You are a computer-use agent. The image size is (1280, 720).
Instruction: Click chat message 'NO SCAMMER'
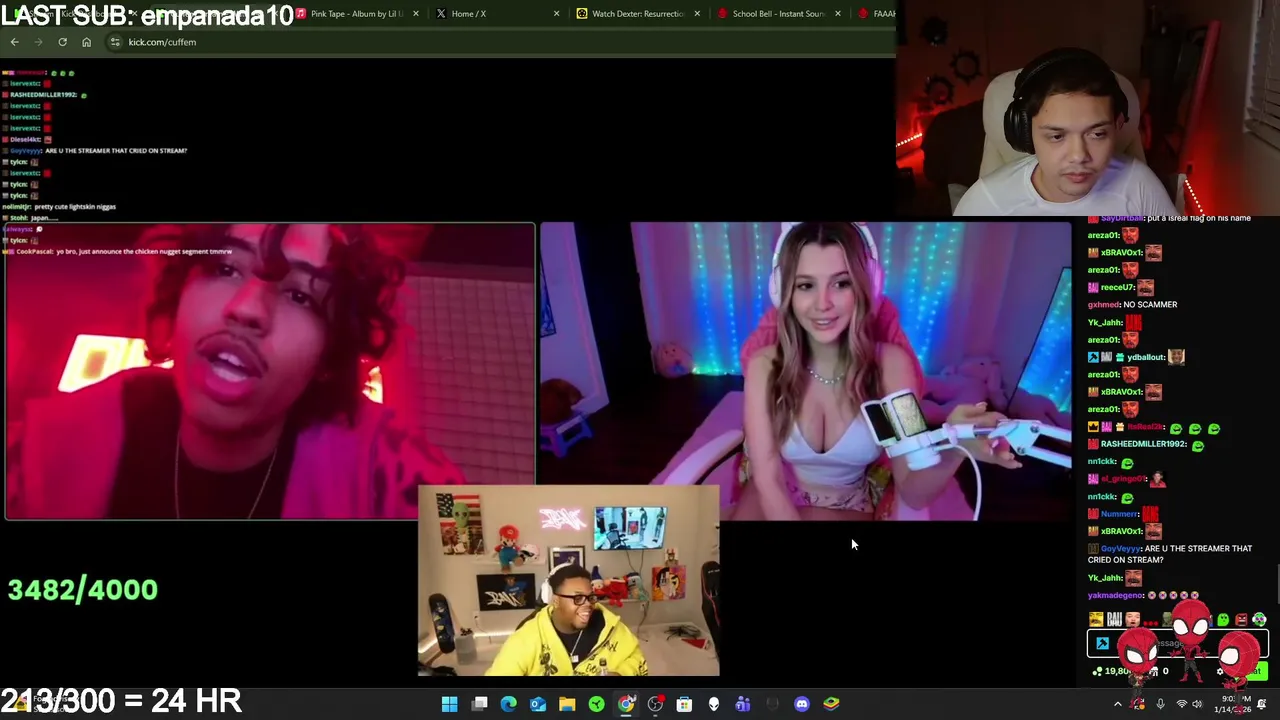point(1150,304)
